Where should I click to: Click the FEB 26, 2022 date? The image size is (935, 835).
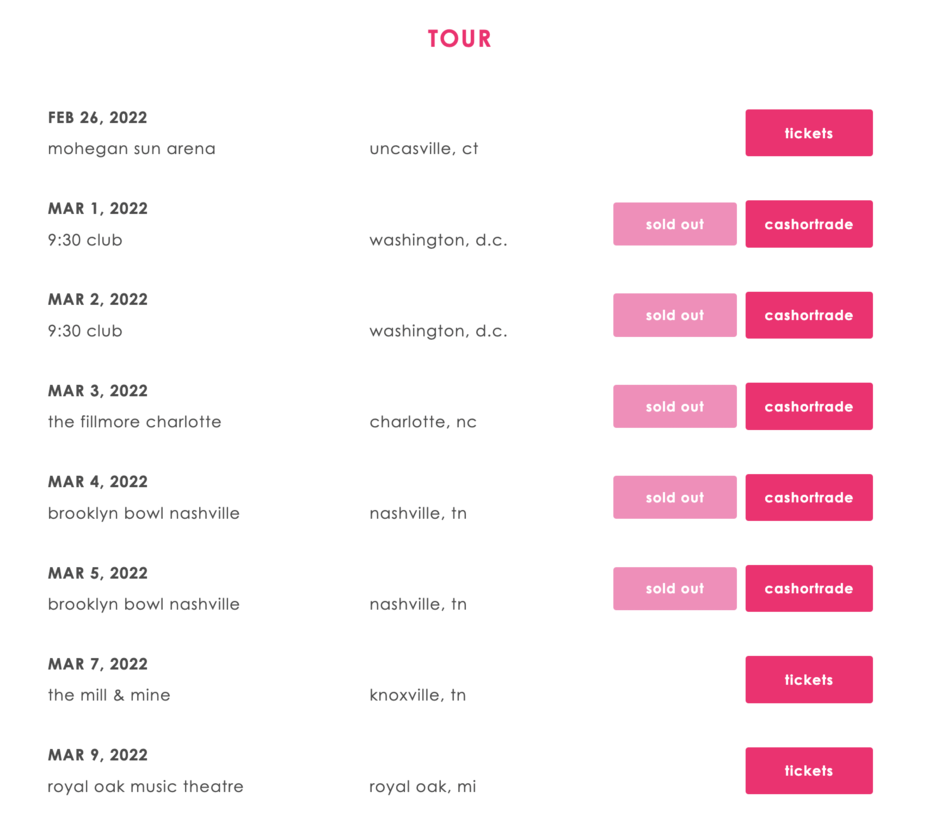[x=97, y=118]
